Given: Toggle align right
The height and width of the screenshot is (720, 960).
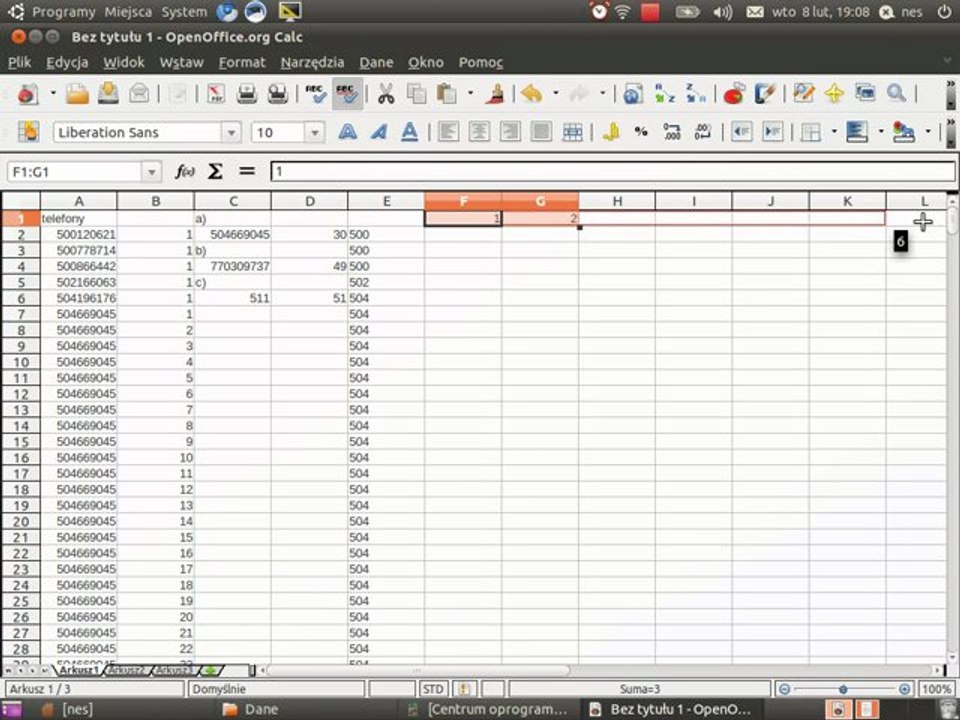Looking at the screenshot, I should (x=510, y=132).
